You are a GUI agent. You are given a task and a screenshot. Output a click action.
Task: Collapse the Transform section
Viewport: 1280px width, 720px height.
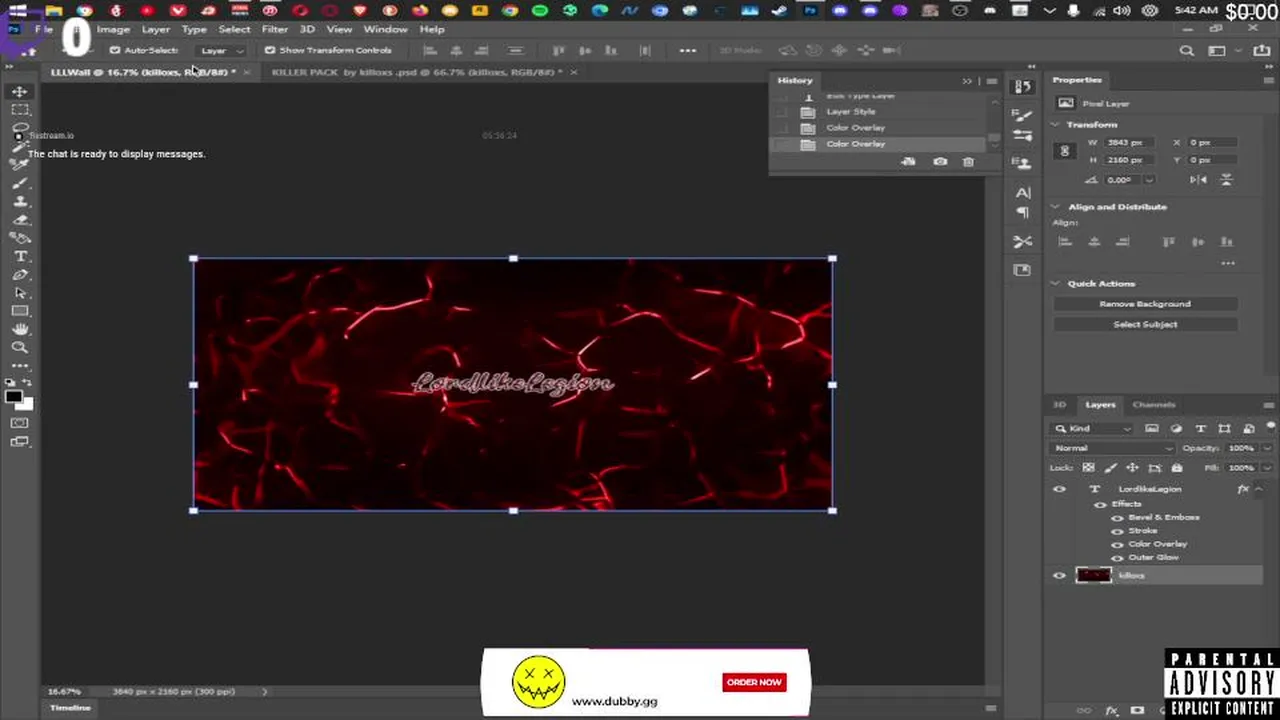[1055, 125]
